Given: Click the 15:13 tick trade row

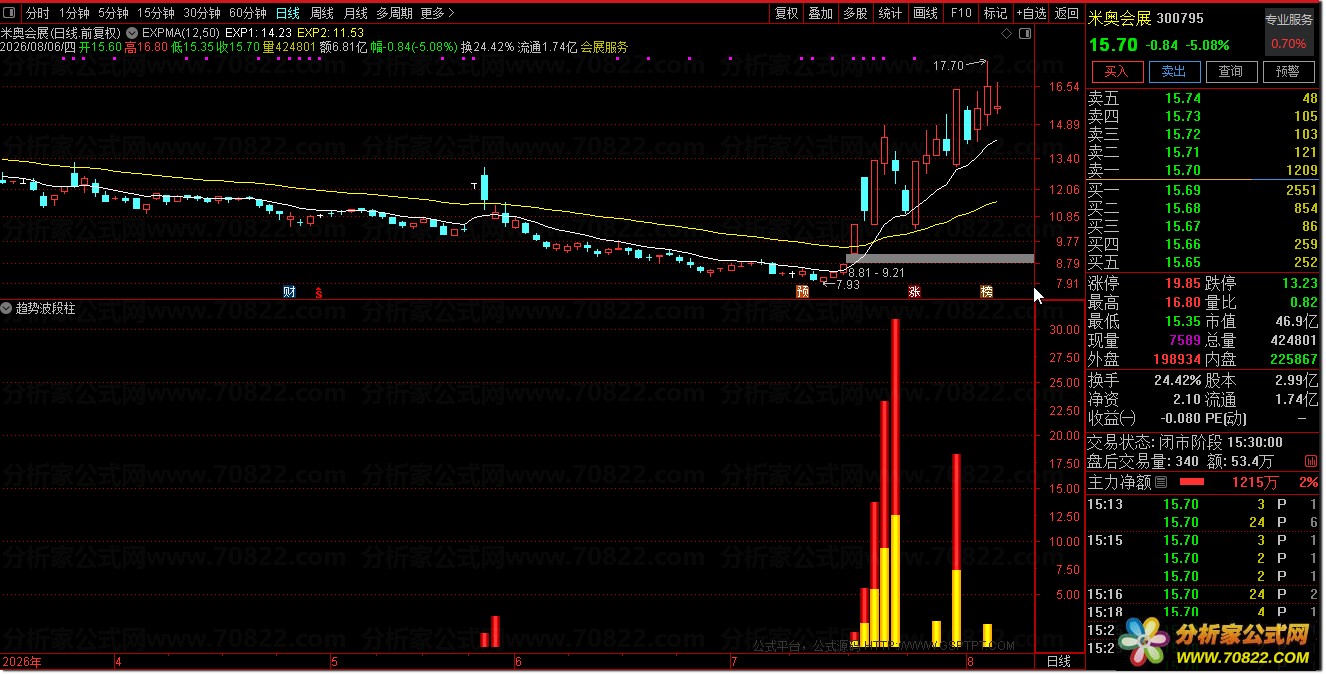Looking at the screenshot, I should pyautogui.click(x=1204, y=504).
